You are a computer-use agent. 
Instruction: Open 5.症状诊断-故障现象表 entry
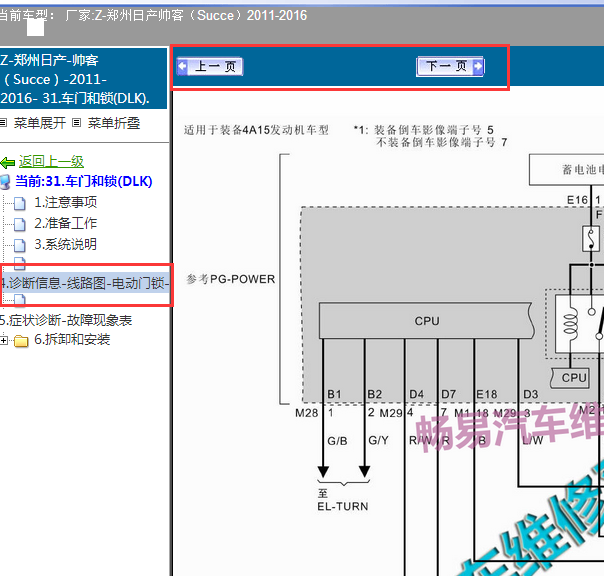tap(66, 320)
